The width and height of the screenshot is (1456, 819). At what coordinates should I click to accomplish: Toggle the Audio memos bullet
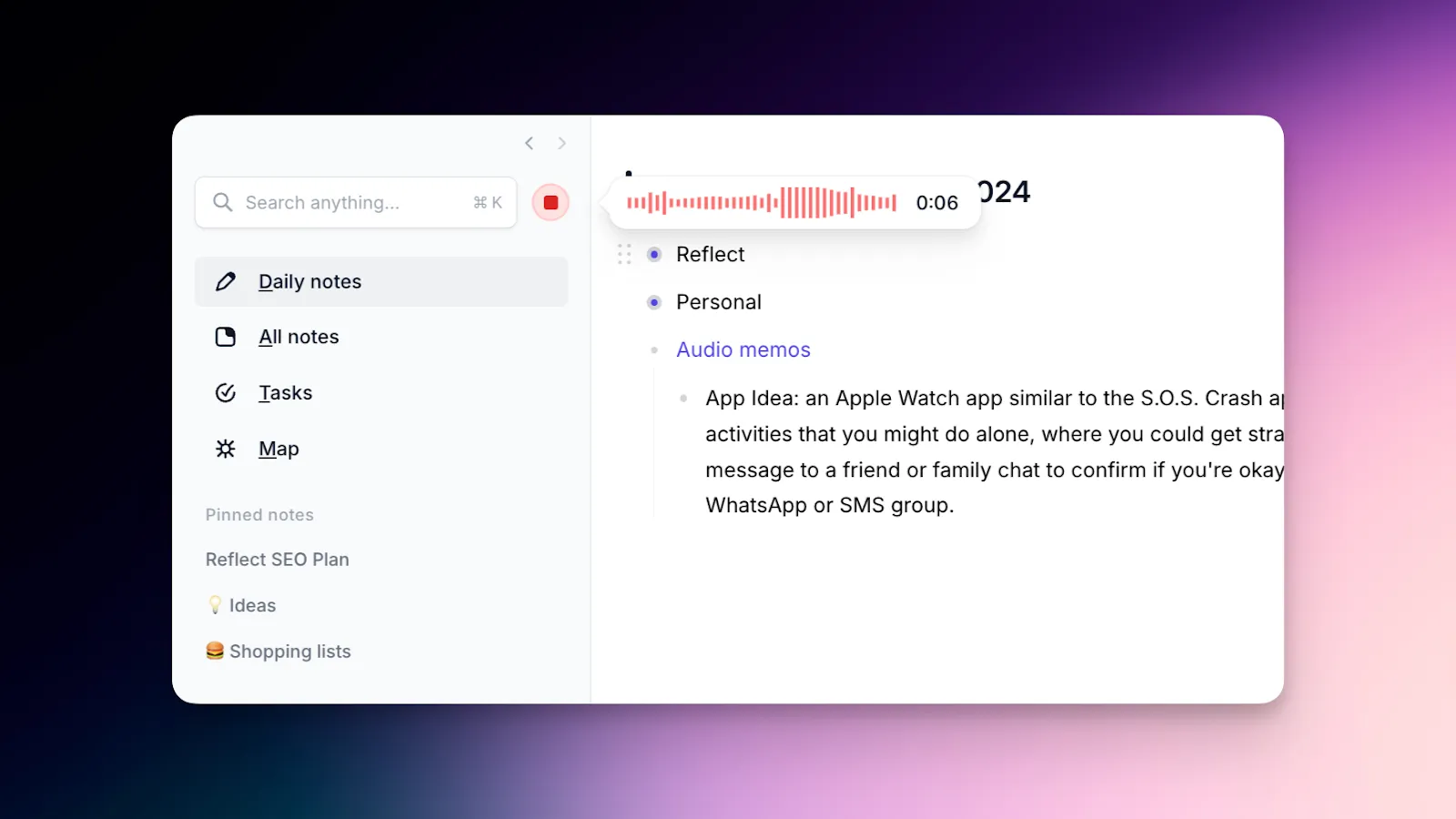654,349
